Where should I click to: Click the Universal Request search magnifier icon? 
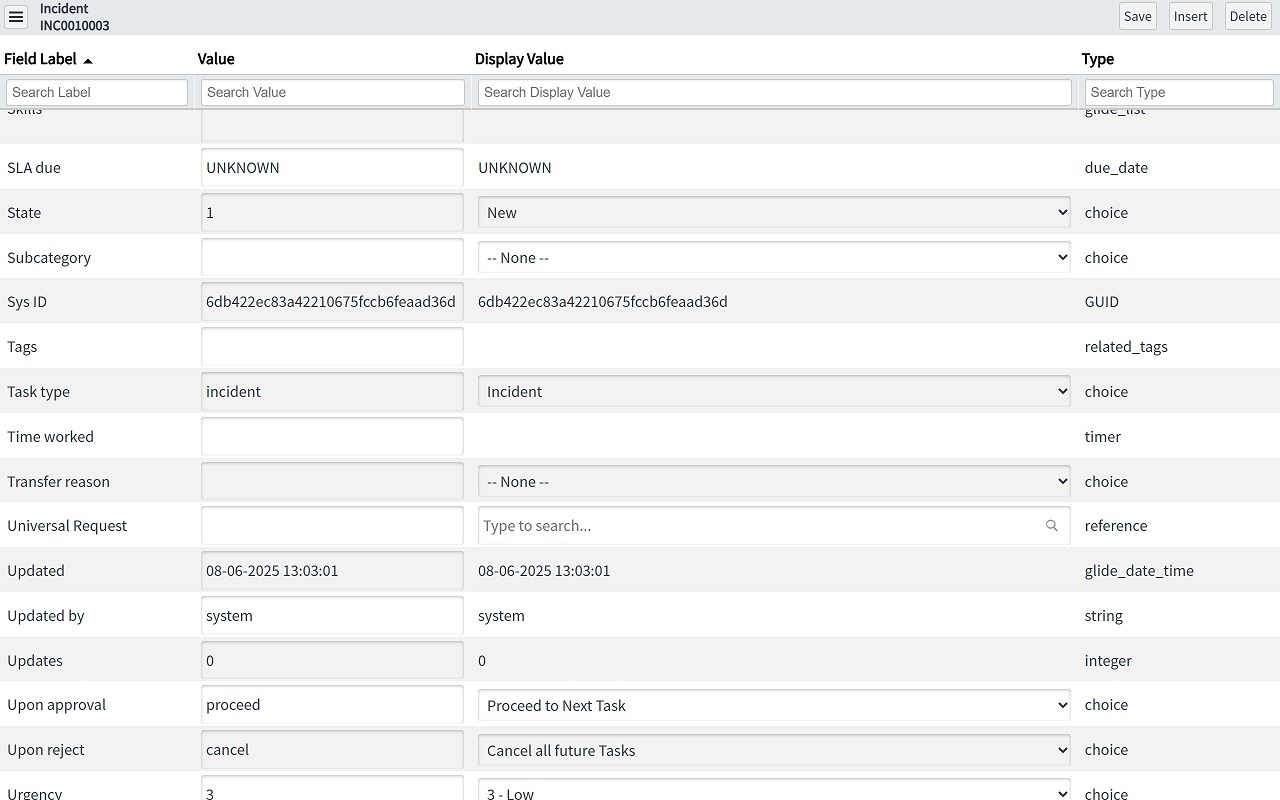[x=1051, y=526]
